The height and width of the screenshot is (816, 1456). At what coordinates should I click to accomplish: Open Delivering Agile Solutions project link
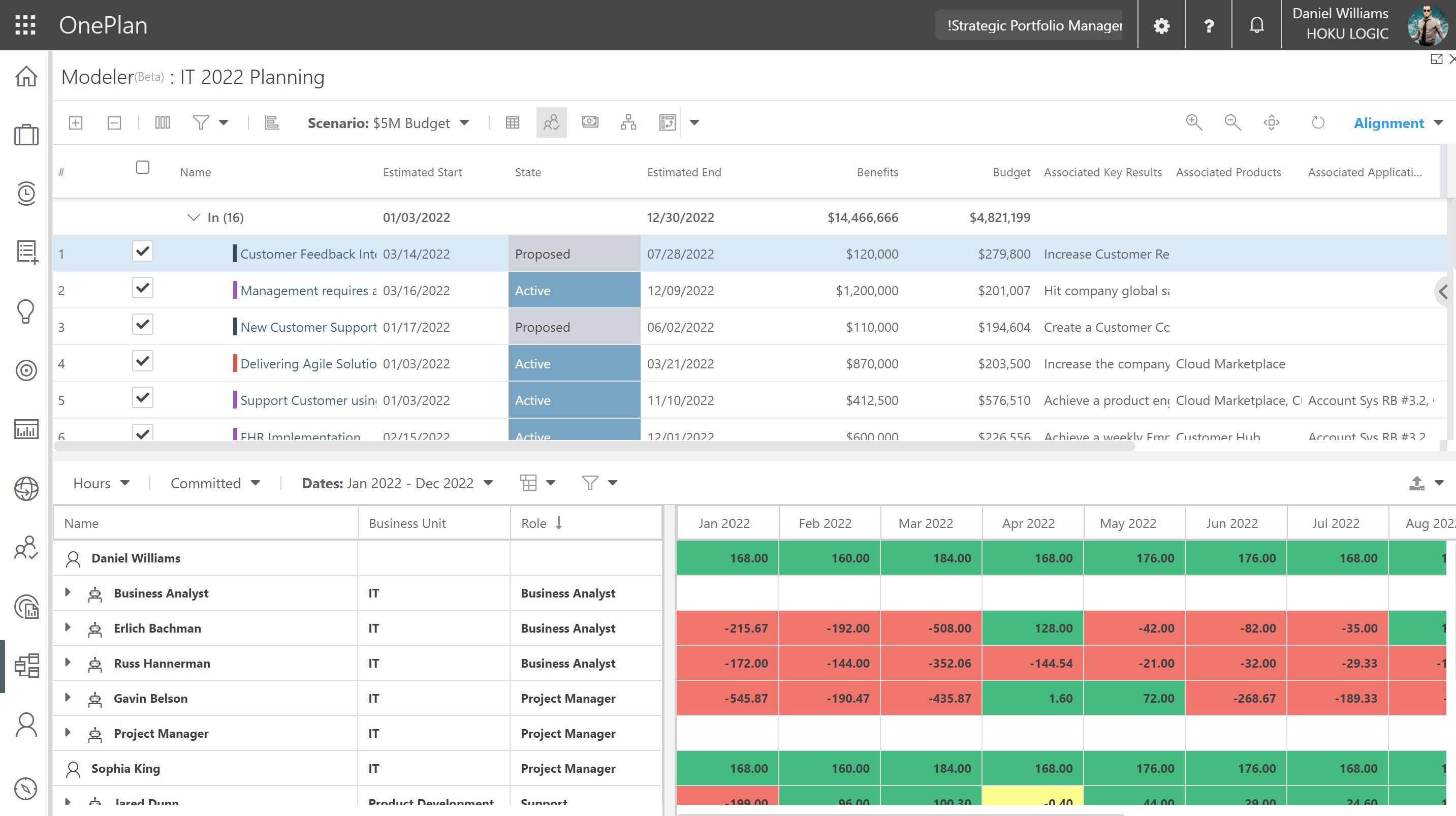pos(308,364)
